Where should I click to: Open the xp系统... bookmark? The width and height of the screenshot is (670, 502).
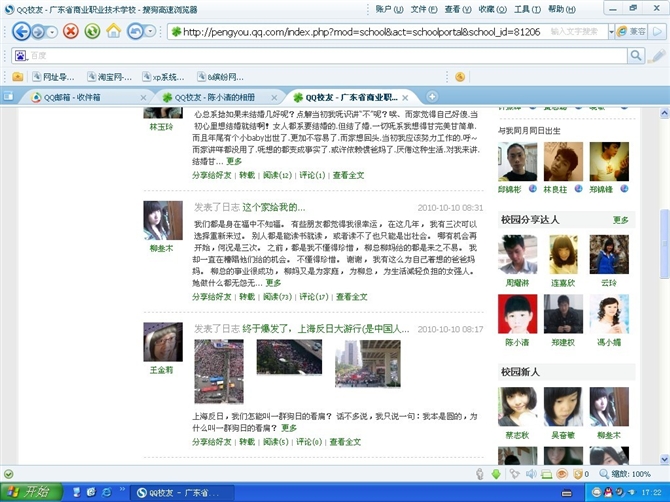coord(163,77)
